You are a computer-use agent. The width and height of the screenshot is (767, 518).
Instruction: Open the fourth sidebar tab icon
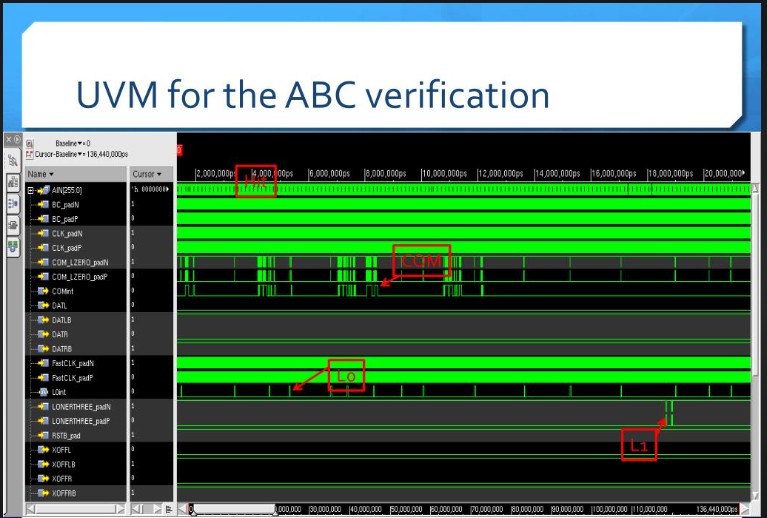point(13,225)
